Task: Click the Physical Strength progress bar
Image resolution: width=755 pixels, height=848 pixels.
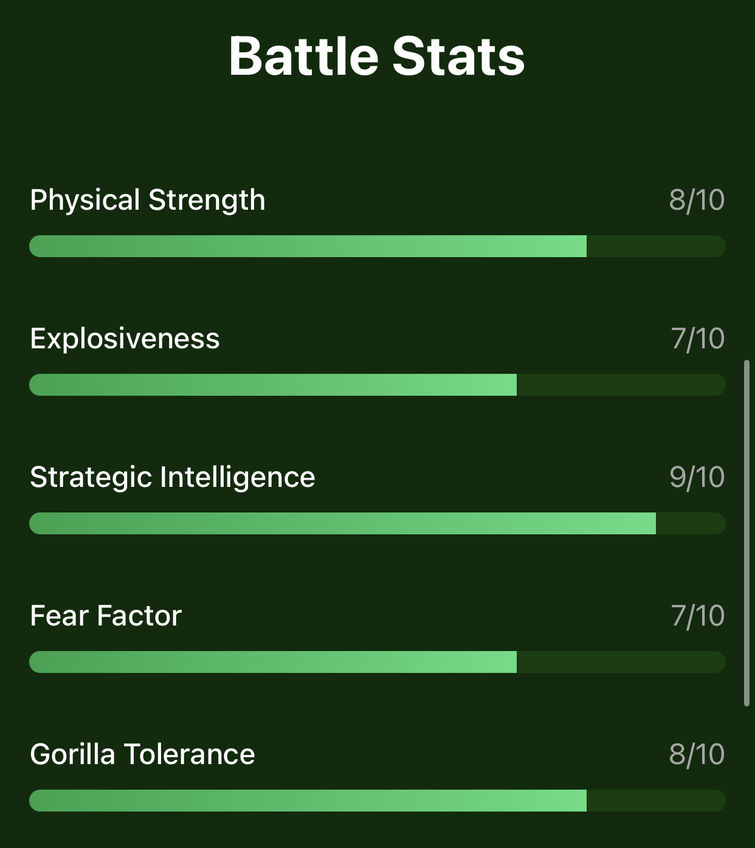Action: 377,246
